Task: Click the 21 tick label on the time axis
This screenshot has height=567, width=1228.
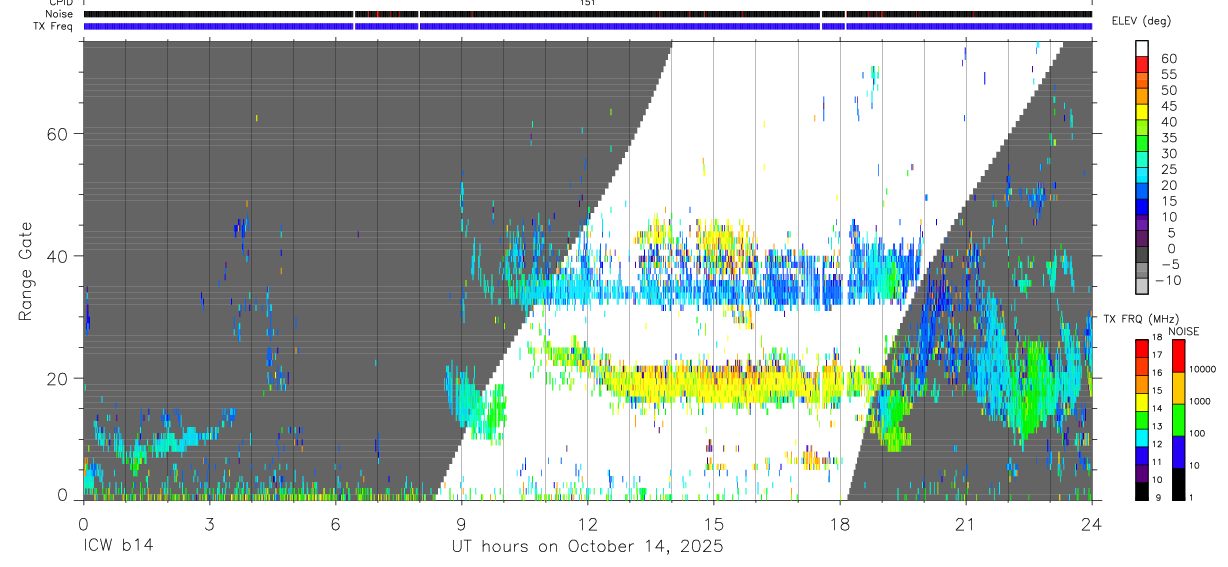Action: point(965,523)
